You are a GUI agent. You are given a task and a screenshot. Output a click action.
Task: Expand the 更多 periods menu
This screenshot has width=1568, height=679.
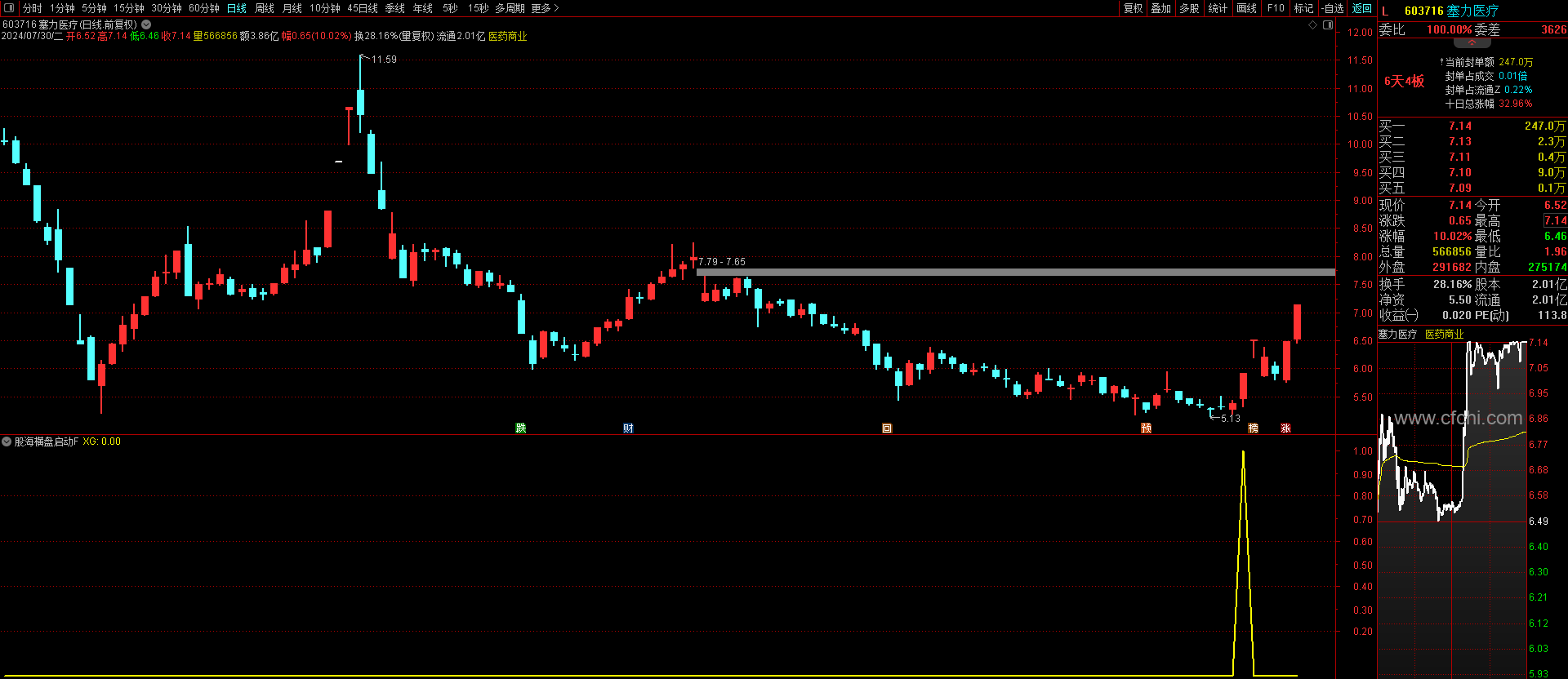pyautogui.click(x=545, y=8)
